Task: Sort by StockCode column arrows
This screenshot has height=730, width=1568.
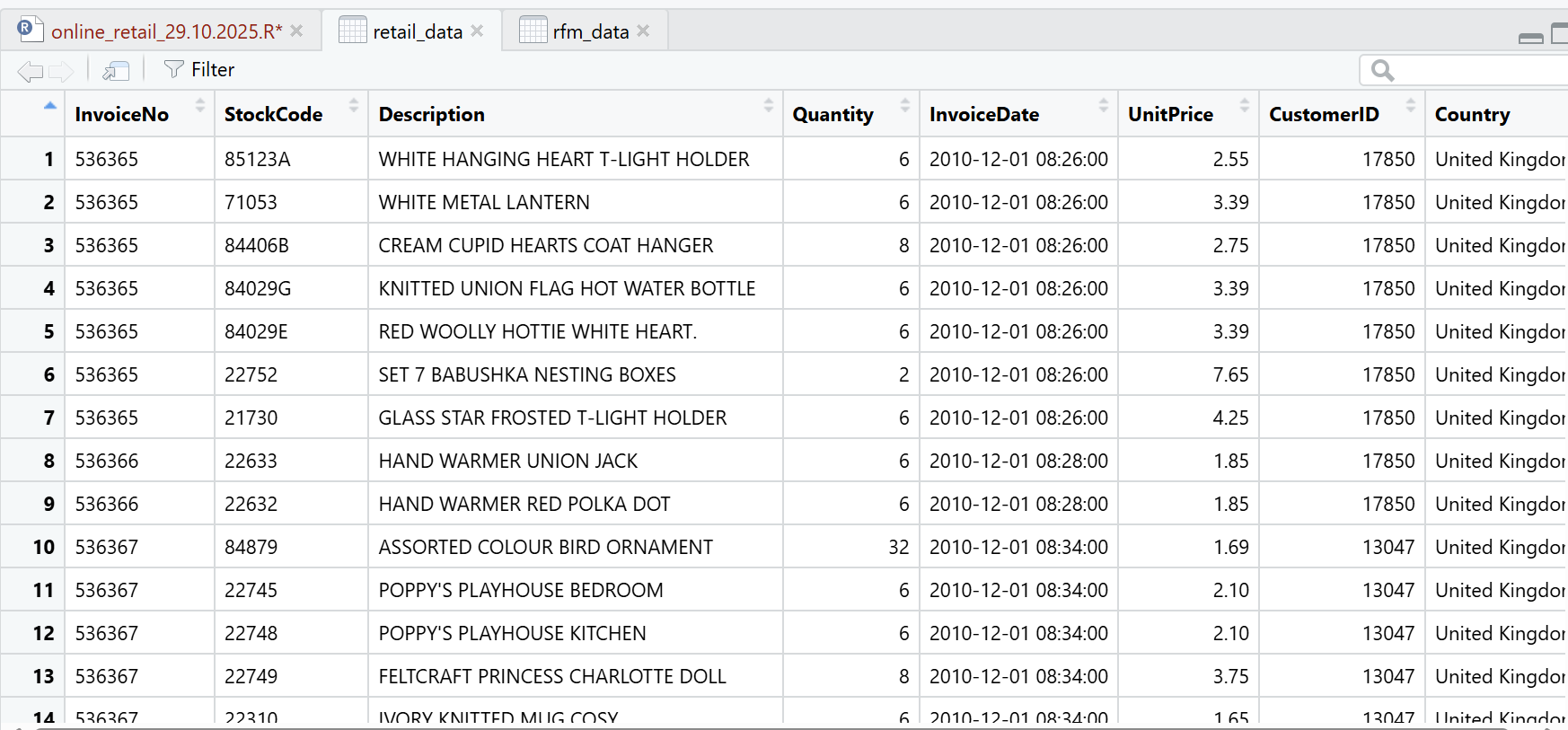Action: click(354, 106)
